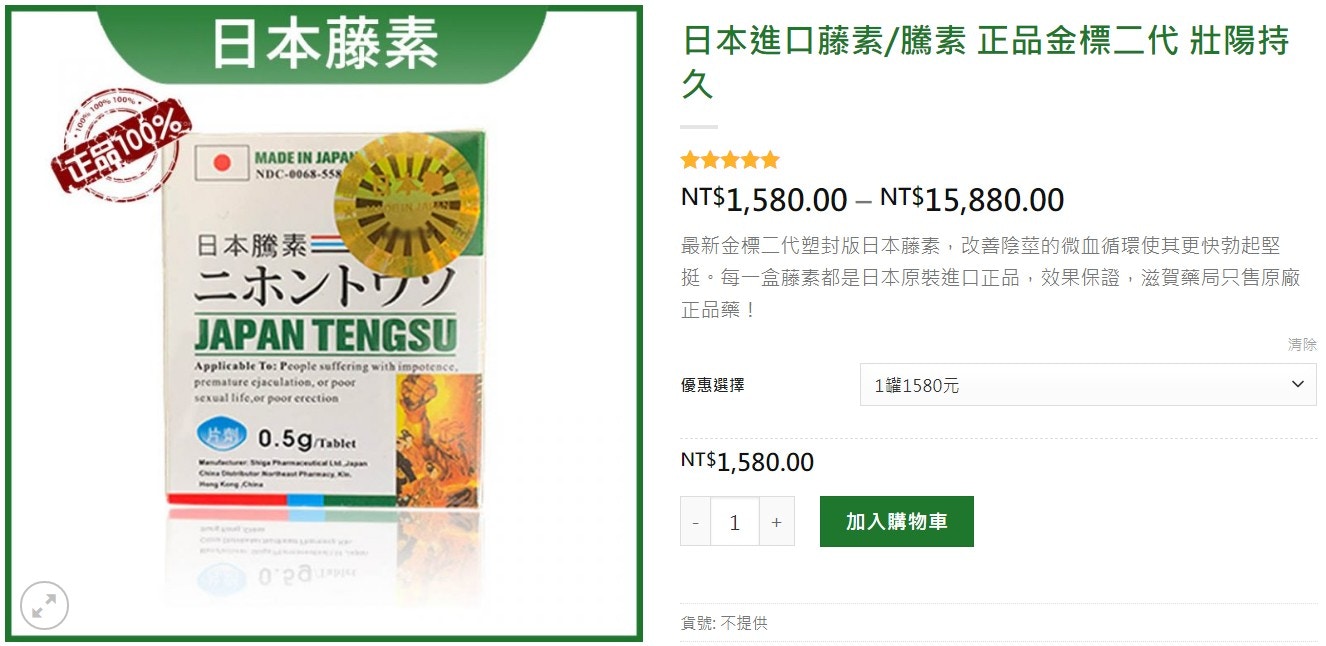The image size is (1326, 646).
Task: Click the 加入購物車 button
Action: click(897, 521)
